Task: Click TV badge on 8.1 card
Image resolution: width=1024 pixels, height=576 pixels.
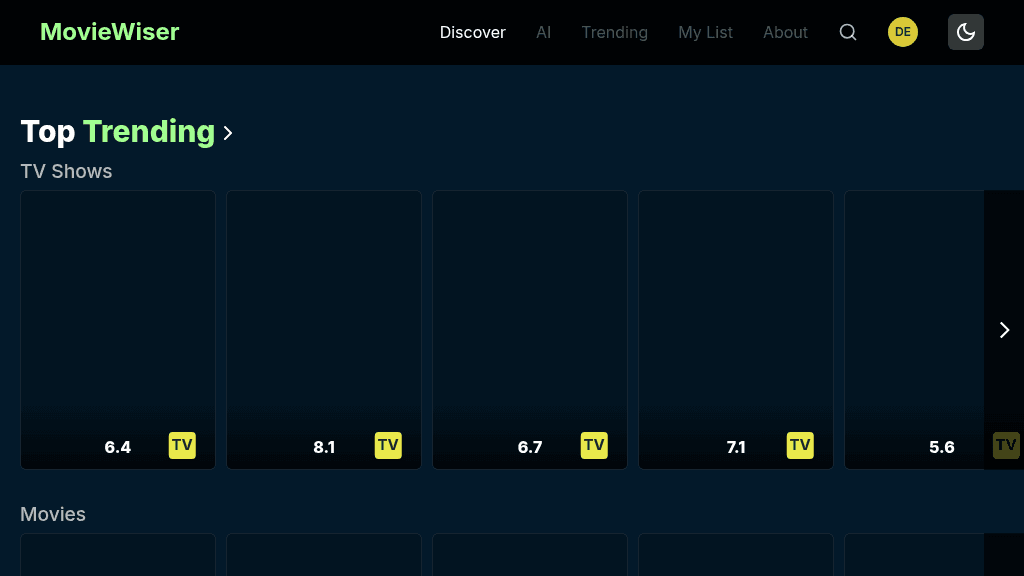Action: [x=388, y=445]
